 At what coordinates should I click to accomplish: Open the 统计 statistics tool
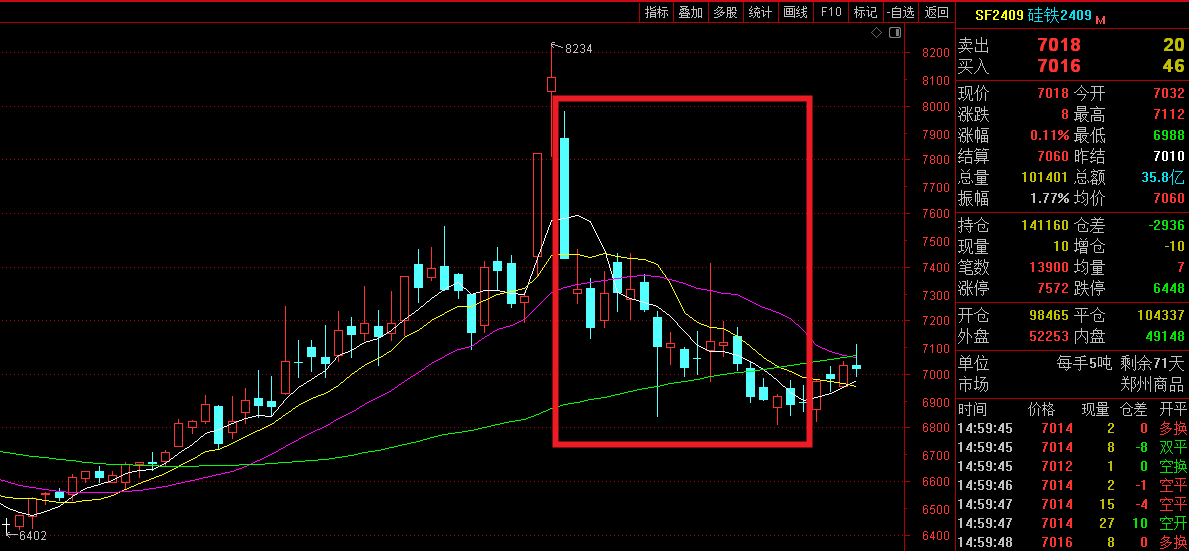click(760, 12)
